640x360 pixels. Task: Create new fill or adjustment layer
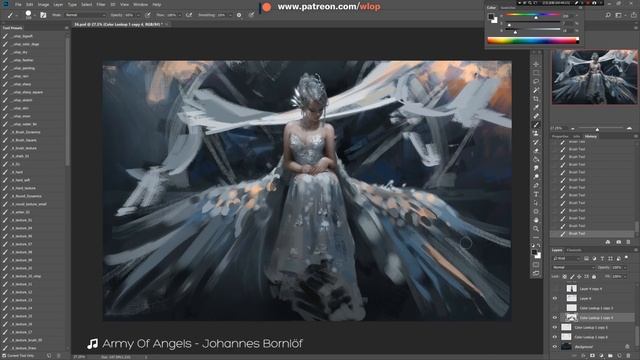pos(602,356)
